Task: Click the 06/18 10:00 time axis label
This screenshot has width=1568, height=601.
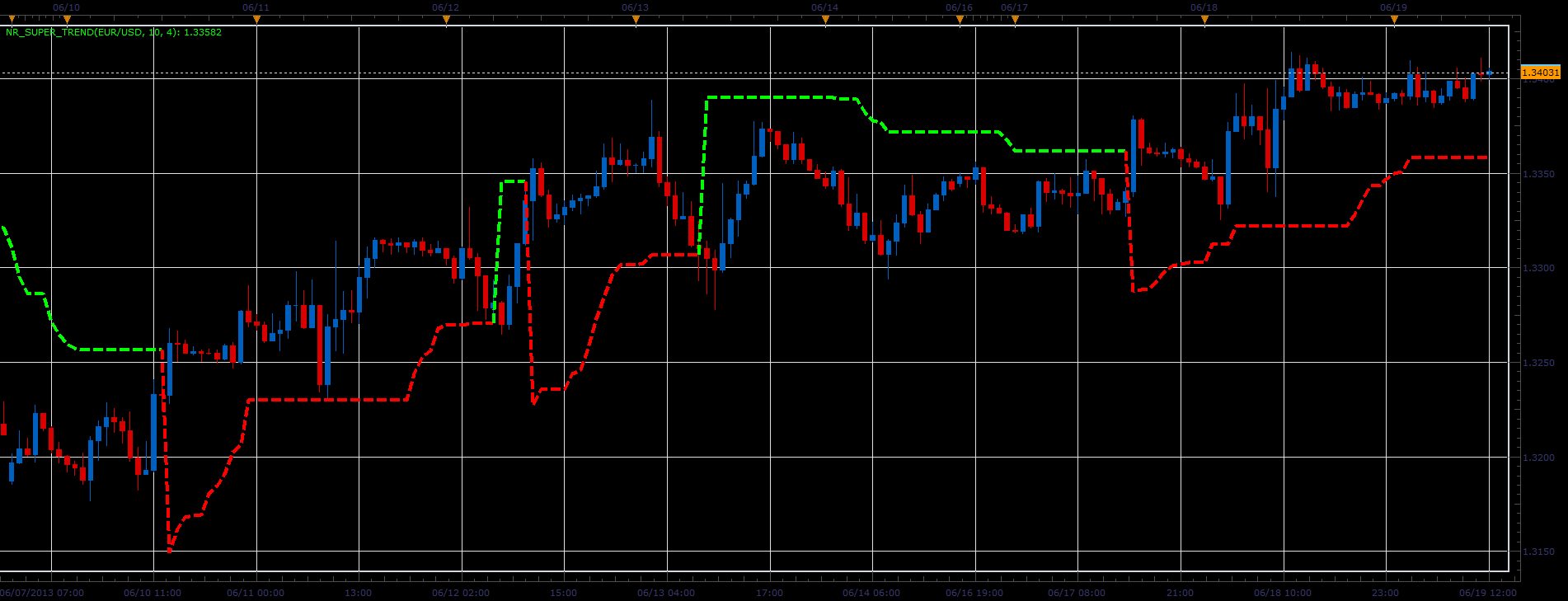Action: (x=1283, y=593)
